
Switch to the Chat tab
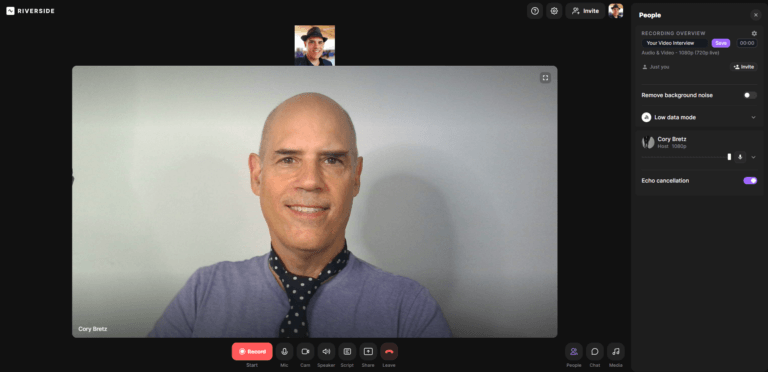pyautogui.click(x=595, y=351)
